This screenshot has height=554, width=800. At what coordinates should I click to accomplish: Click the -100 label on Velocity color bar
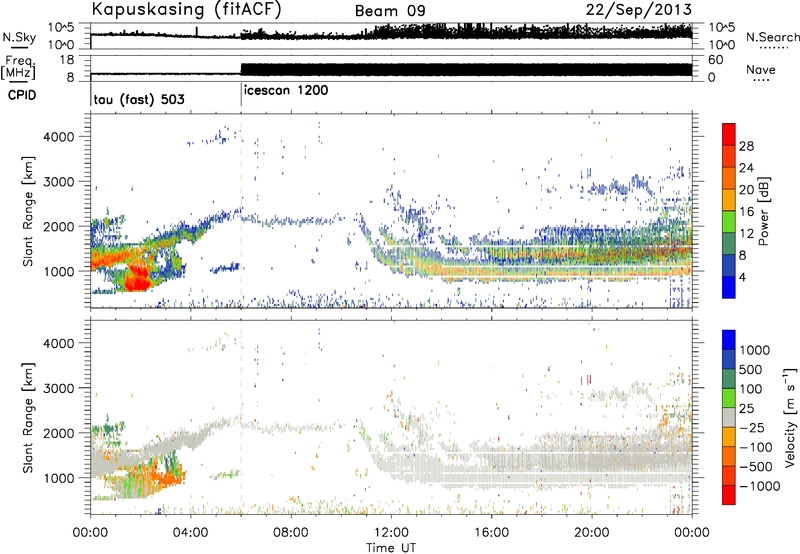[x=756, y=447]
